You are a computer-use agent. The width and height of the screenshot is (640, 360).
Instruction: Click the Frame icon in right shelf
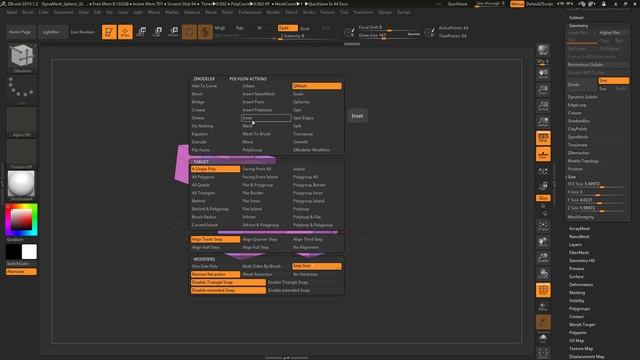[543, 226]
